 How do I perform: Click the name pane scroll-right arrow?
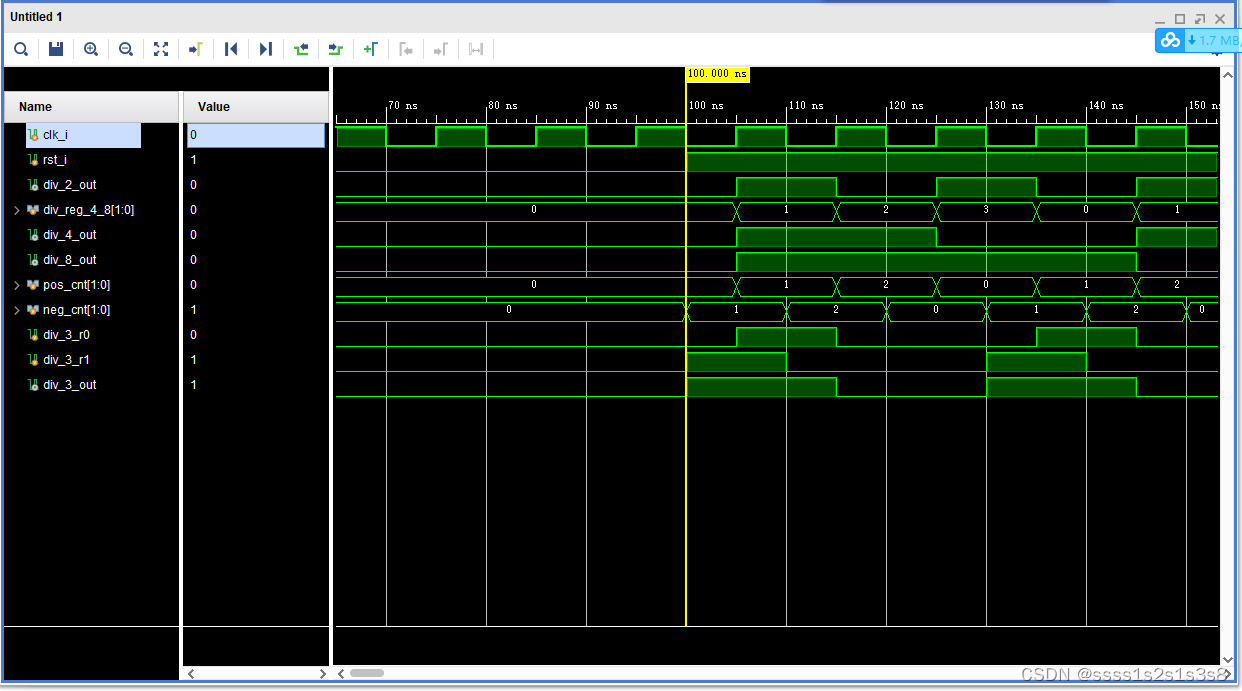pyautogui.click(x=323, y=674)
